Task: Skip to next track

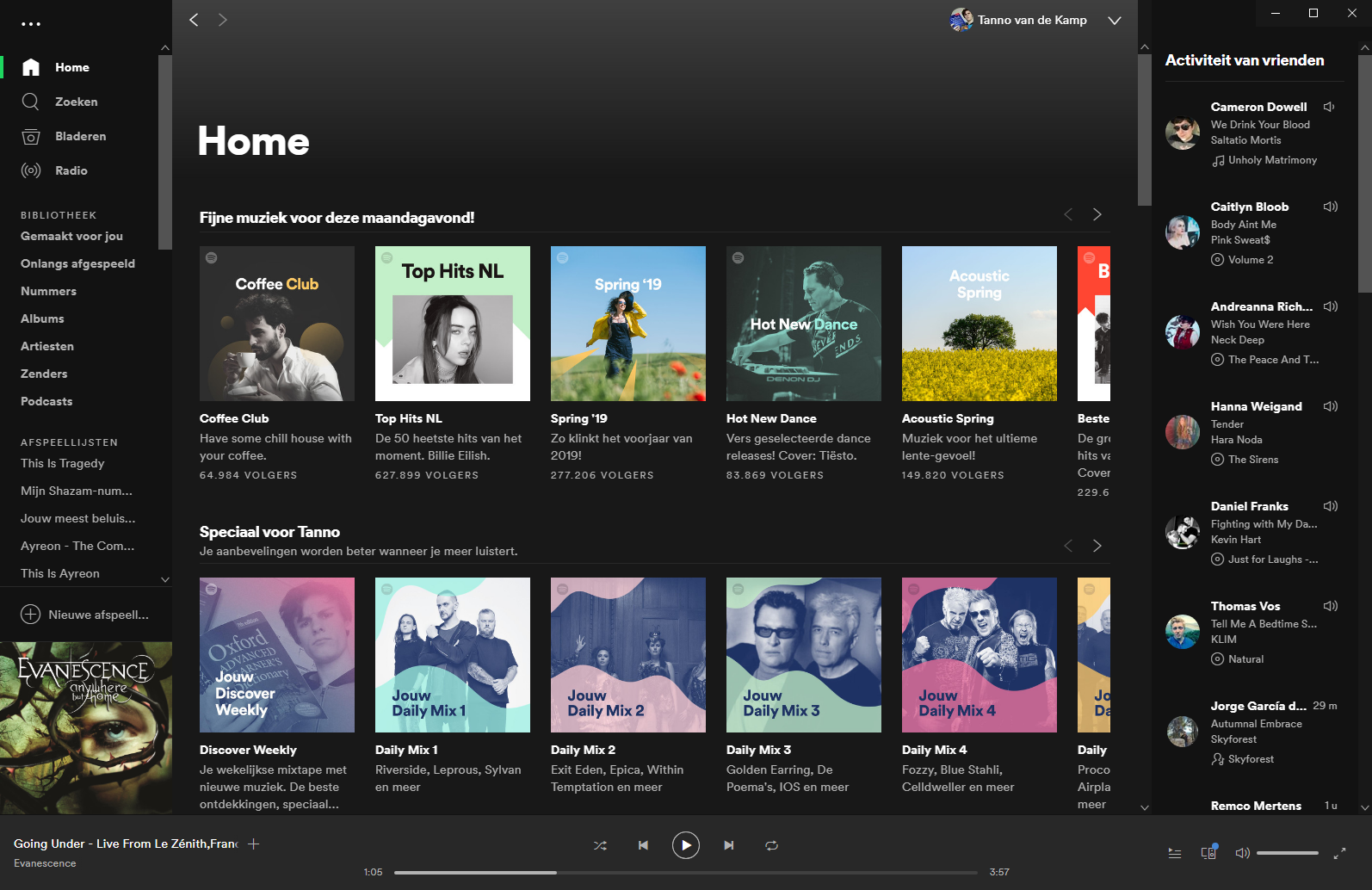Action: (729, 845)
